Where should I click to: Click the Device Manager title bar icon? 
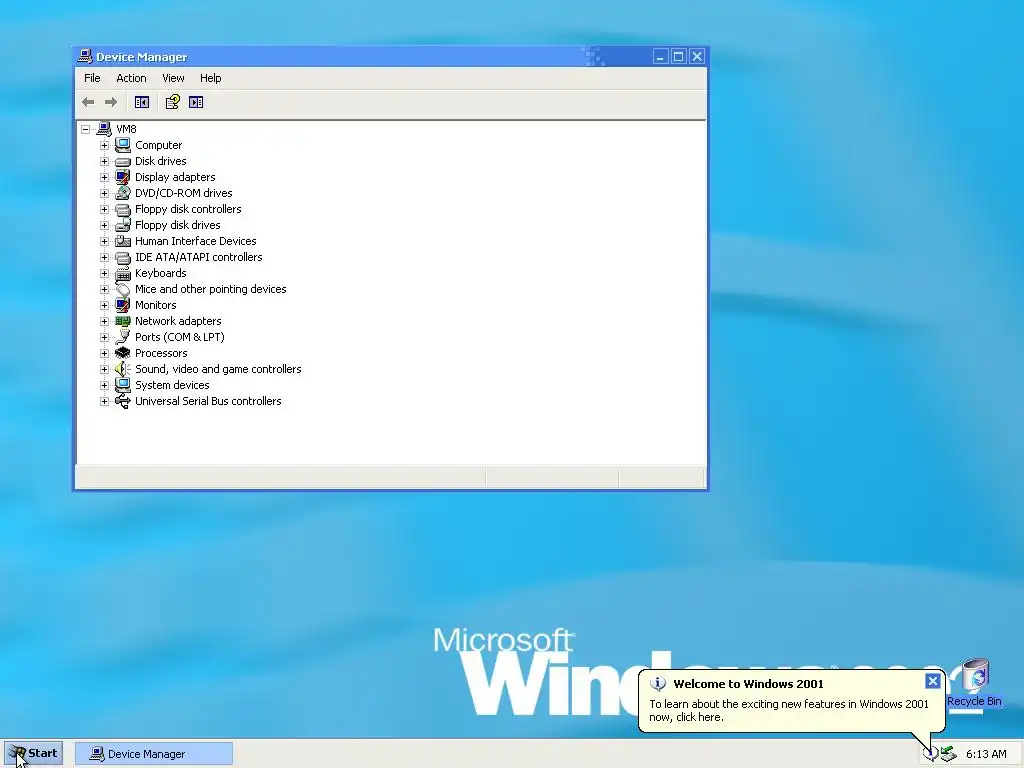[x=85, y=56]
